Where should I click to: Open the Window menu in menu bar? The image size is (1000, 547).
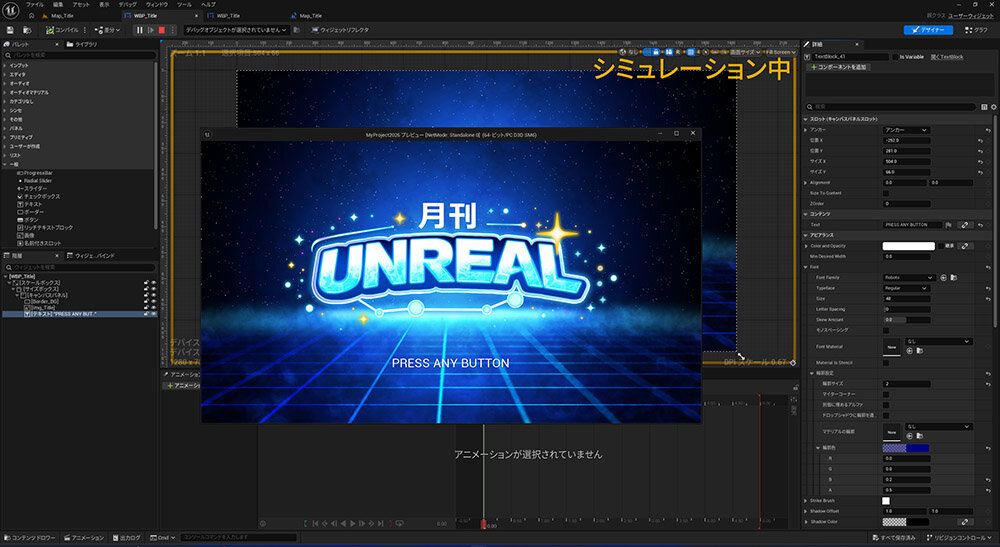pos(156,5)
